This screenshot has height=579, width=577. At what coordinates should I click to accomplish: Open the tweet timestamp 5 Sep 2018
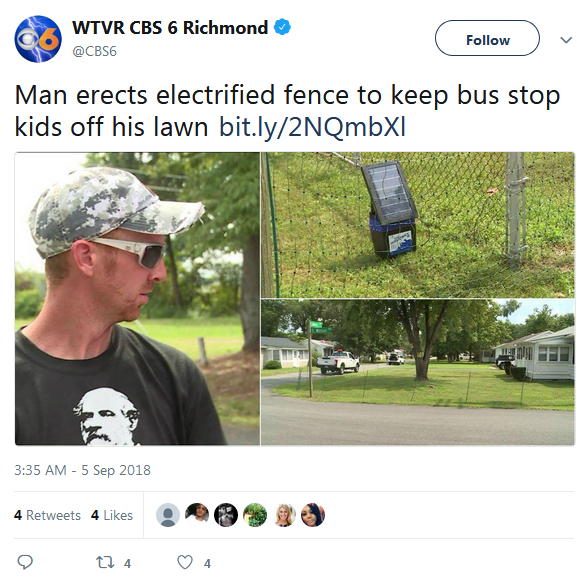click(82, 470)
